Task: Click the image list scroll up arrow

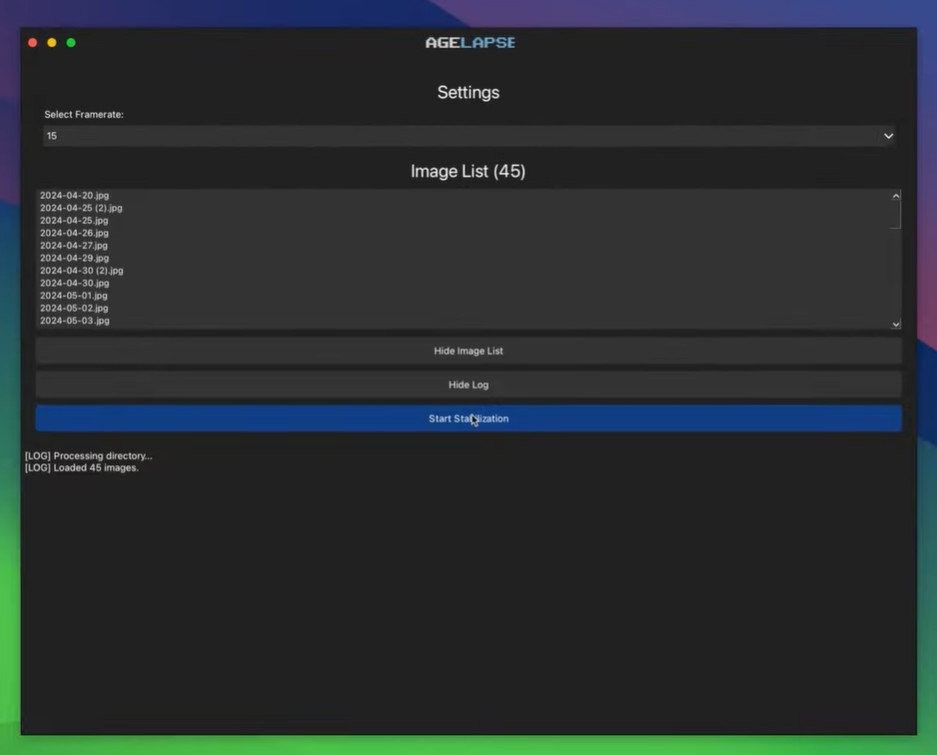Action: click(896, 196)
